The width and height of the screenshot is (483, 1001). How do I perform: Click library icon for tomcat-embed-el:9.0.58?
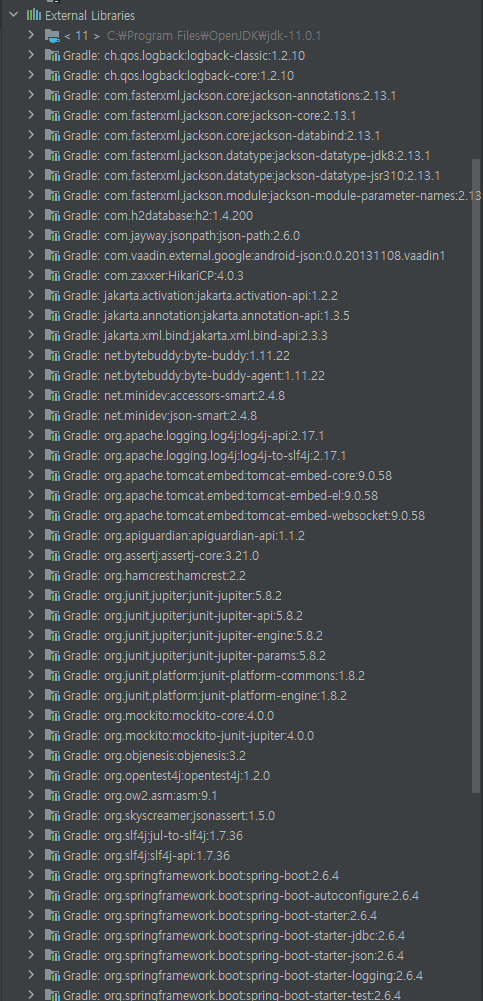(x=52, y=495)
